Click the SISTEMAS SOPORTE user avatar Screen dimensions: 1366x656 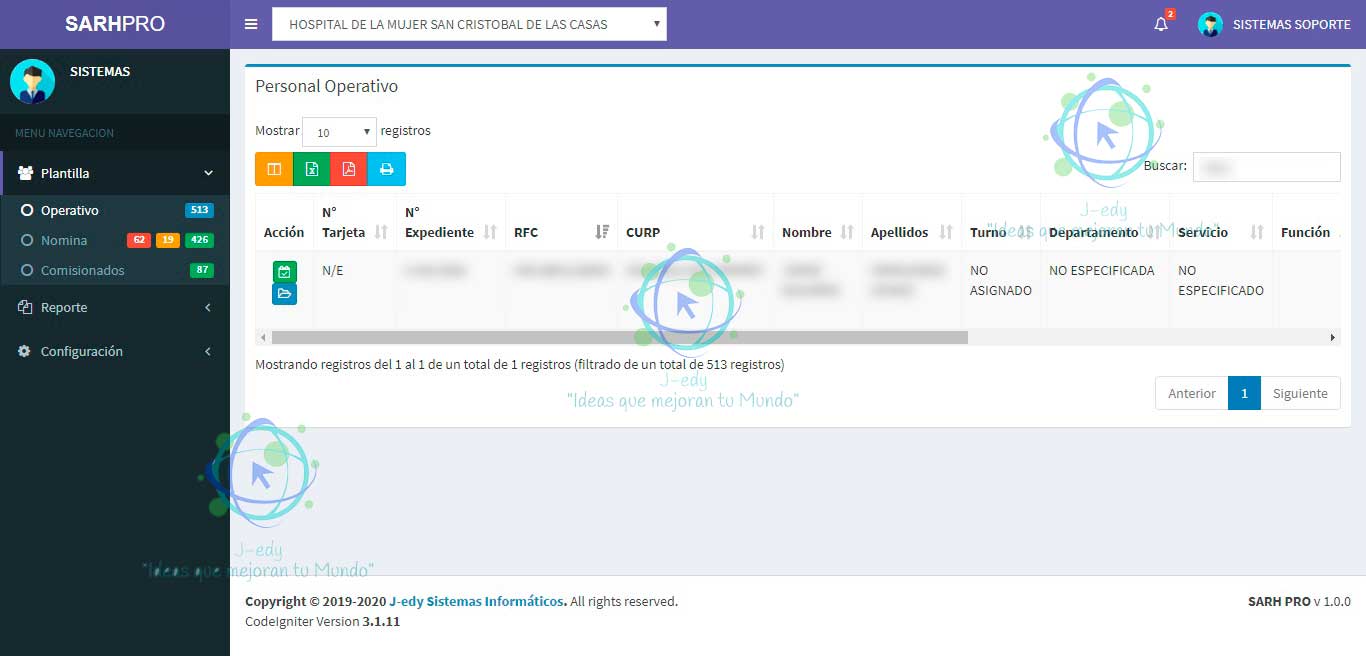pos(1210,24)
